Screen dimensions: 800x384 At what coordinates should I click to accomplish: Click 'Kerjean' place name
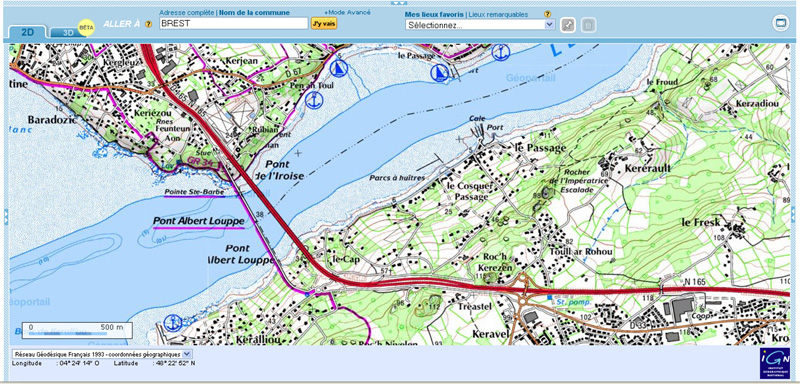[x=241, y=61]
